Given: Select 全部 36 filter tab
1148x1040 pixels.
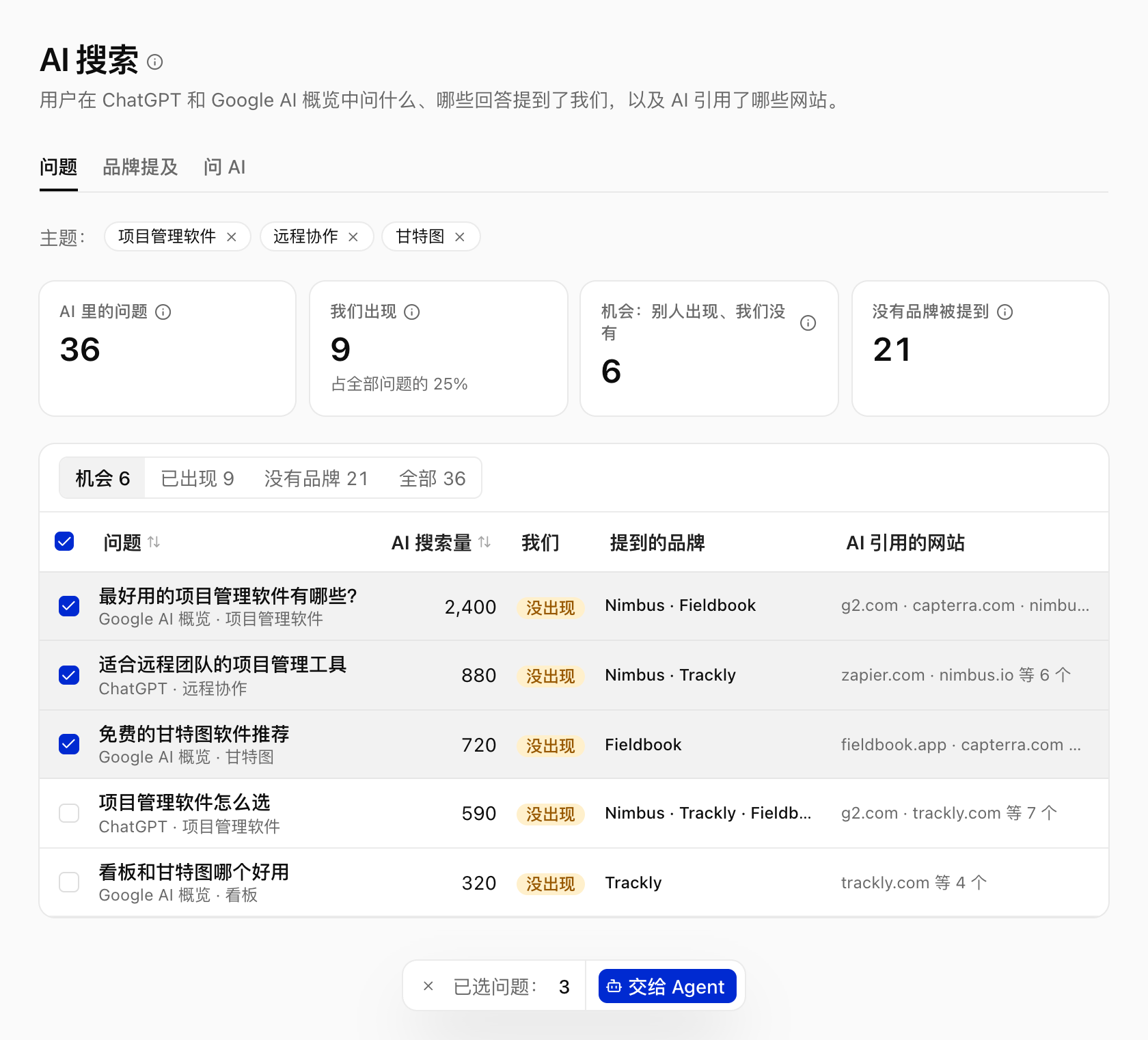Looking at the screenshot, I should click(433, 478).
